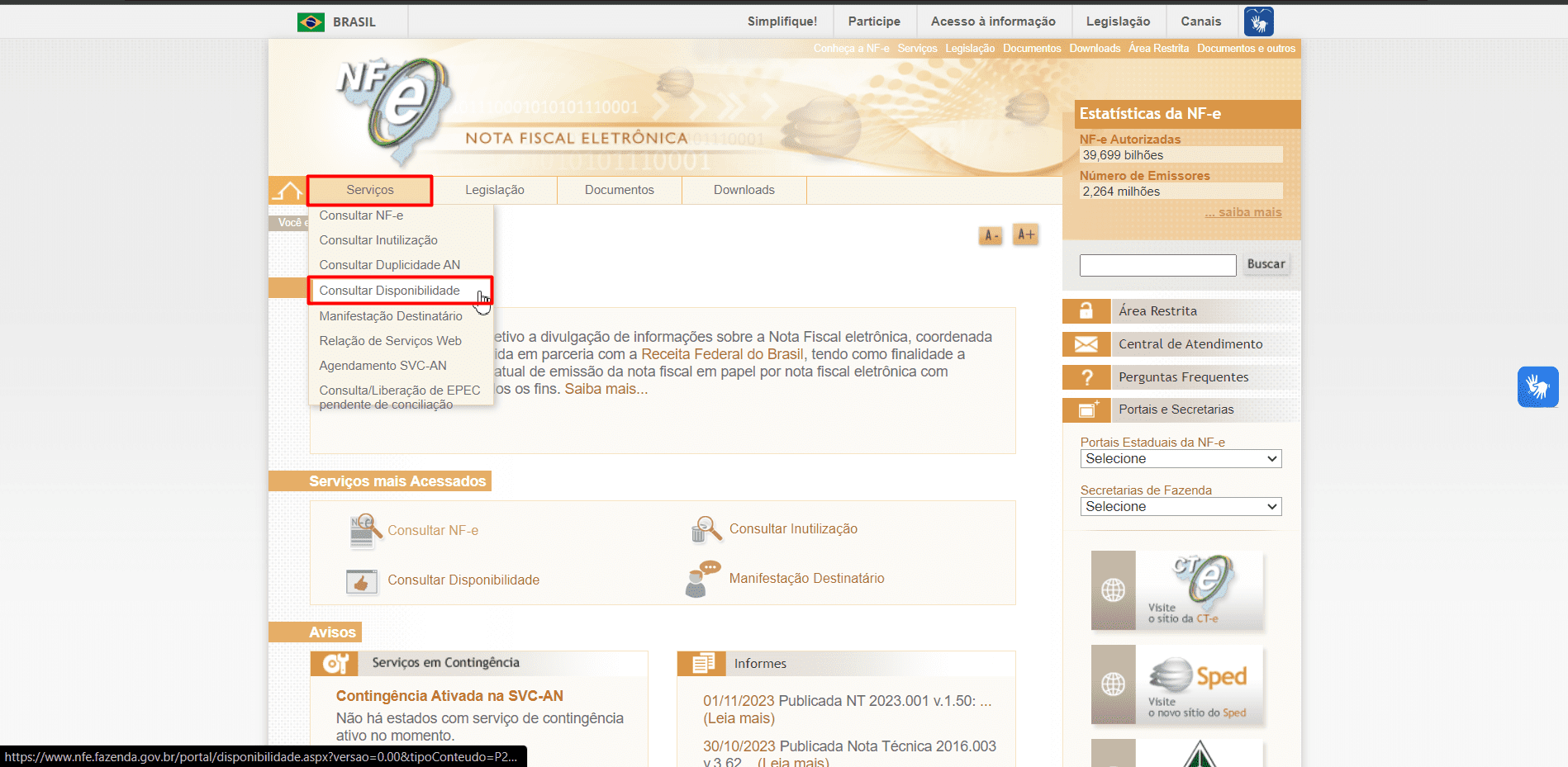Click the Consultar Disponibilidade thumbs-up icon
This screenshot has width=1568, height=767.
[362, 581]
